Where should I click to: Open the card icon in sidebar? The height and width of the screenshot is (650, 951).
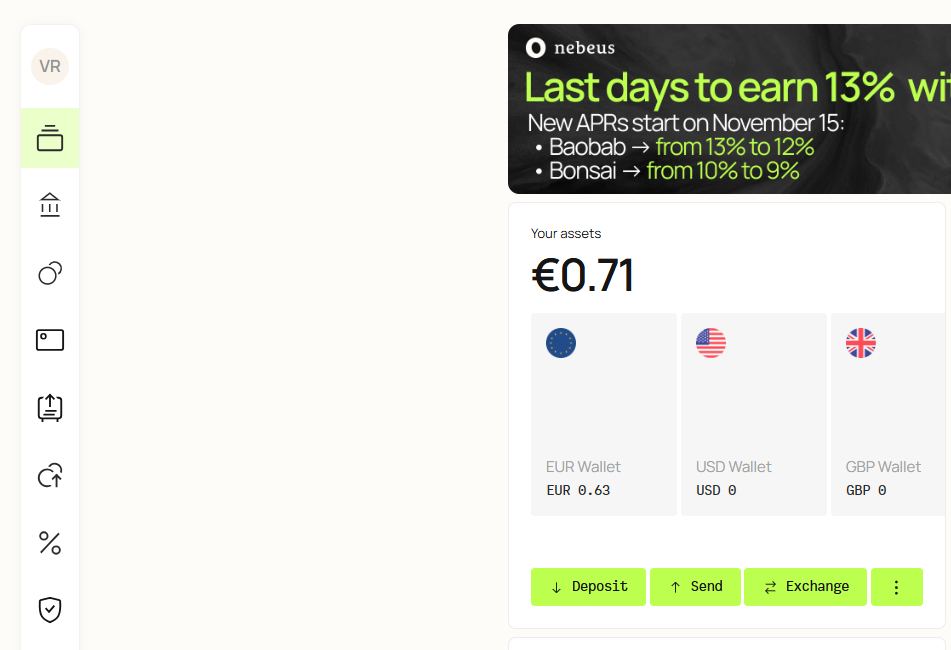pos(50,340)
